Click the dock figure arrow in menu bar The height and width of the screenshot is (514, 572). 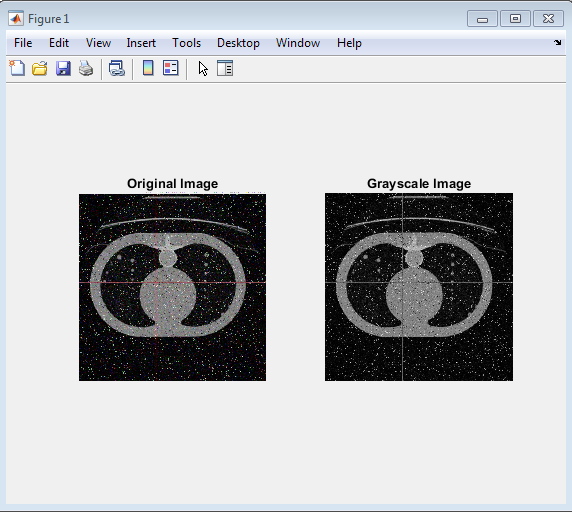tap(557, 43)
